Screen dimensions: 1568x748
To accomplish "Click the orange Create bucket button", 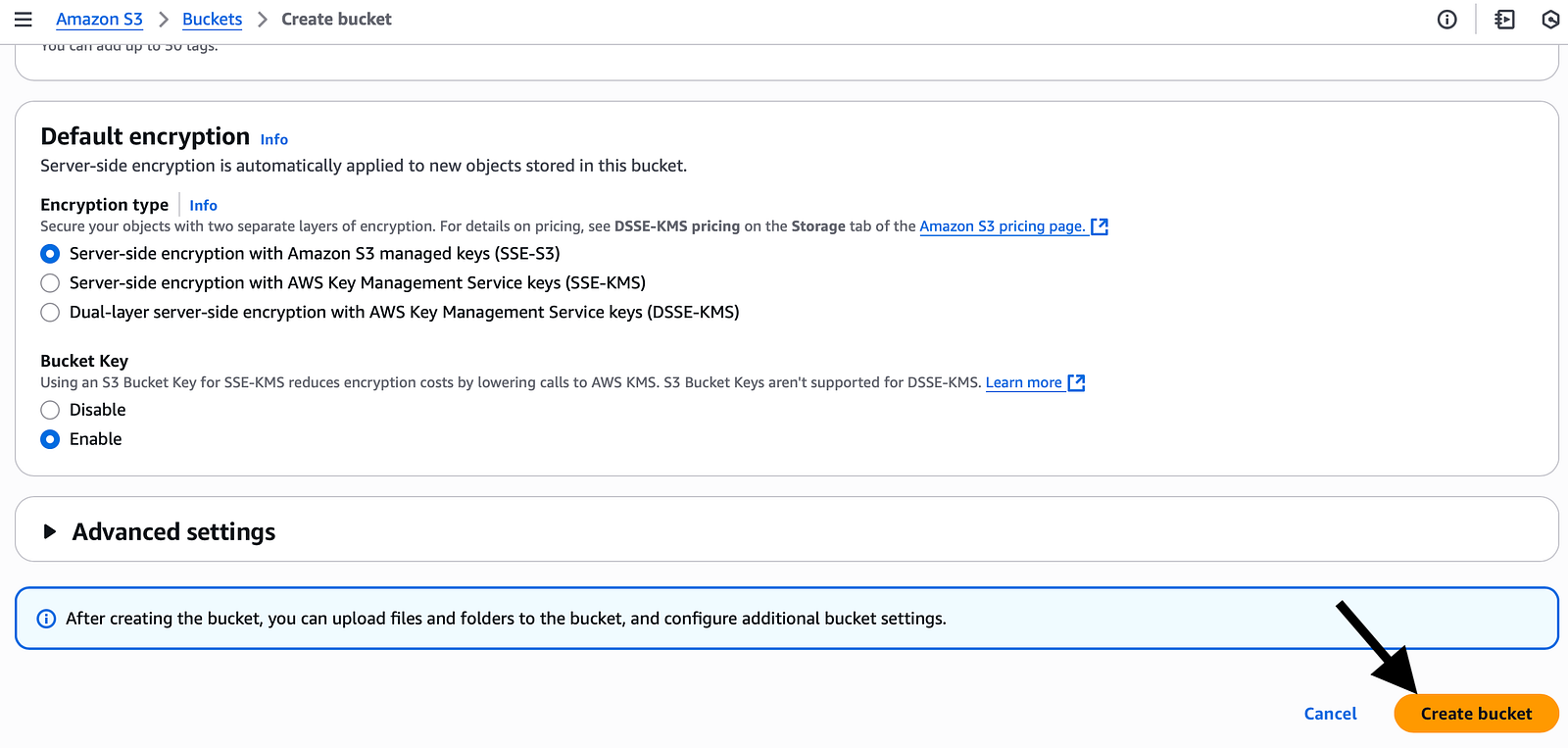I will point(1476,714).
